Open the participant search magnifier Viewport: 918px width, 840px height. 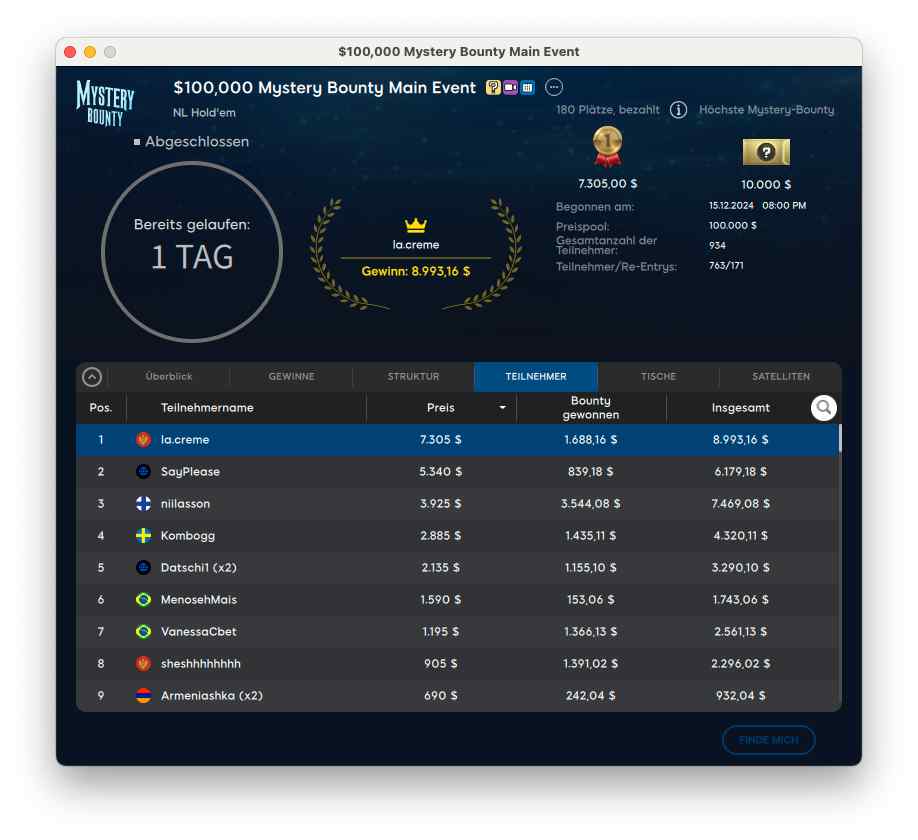click(x=823, y=408)
